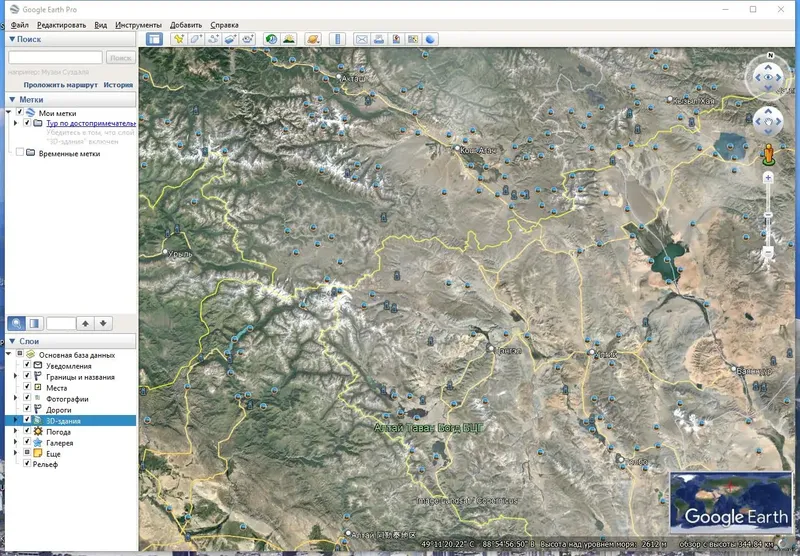Record a tour with camera icon
The width and height of the screenshot is (800, 556).
(x=248, y=39)
